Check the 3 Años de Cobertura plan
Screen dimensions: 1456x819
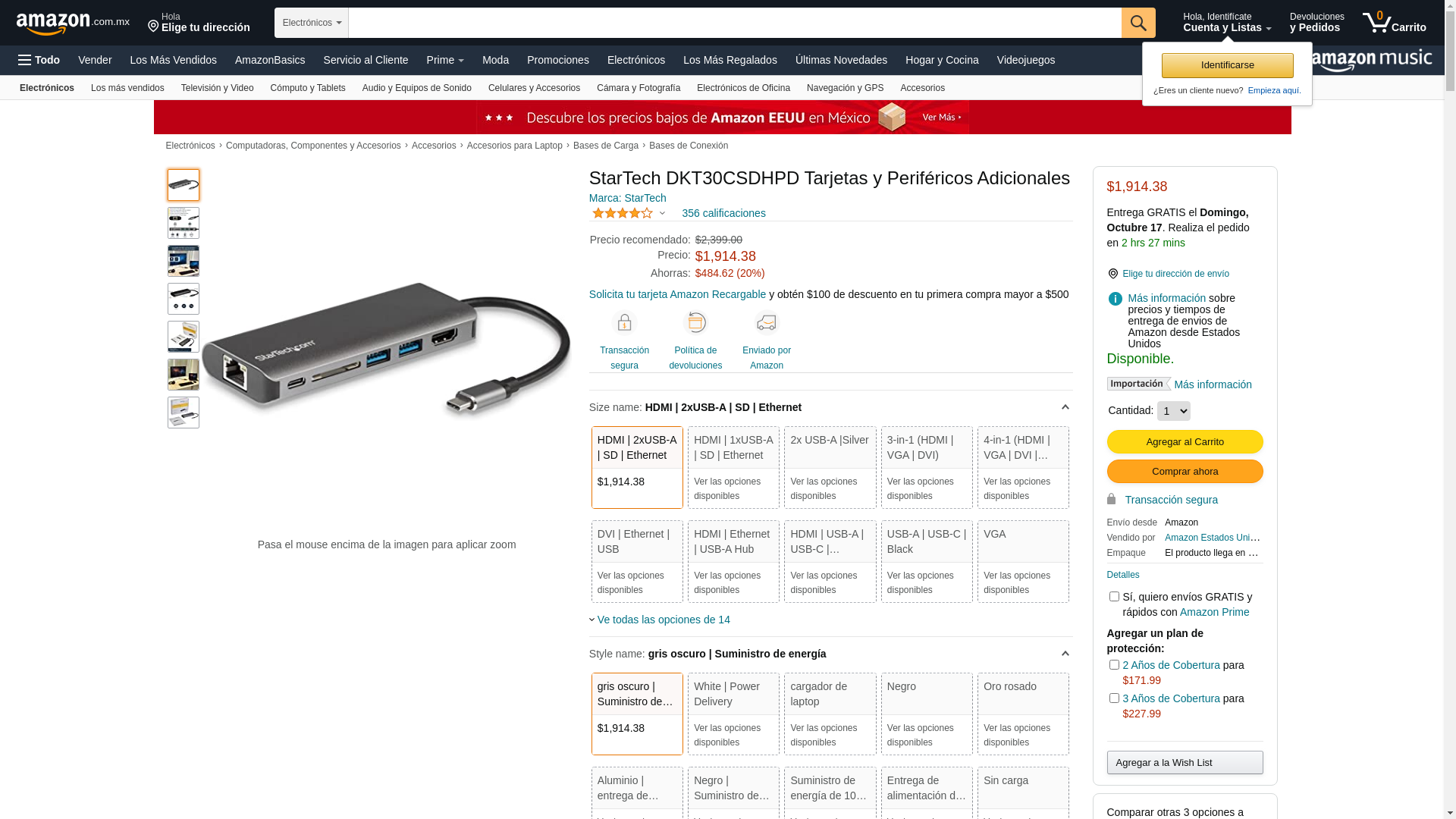[1114, 698]
